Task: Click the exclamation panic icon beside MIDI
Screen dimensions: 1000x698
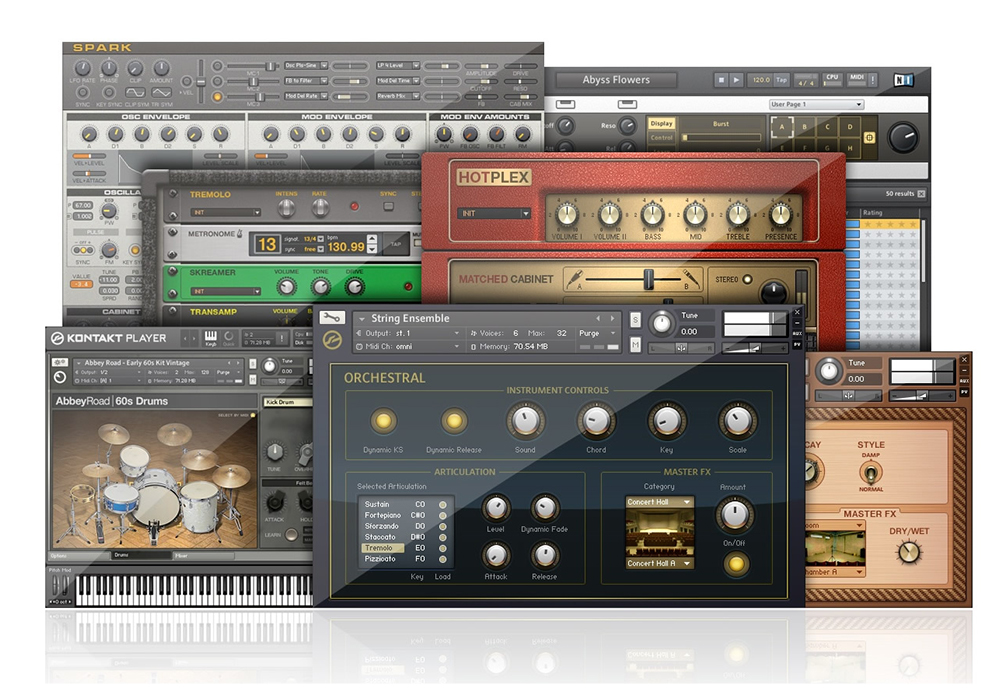Action: [x=872, y=80]
